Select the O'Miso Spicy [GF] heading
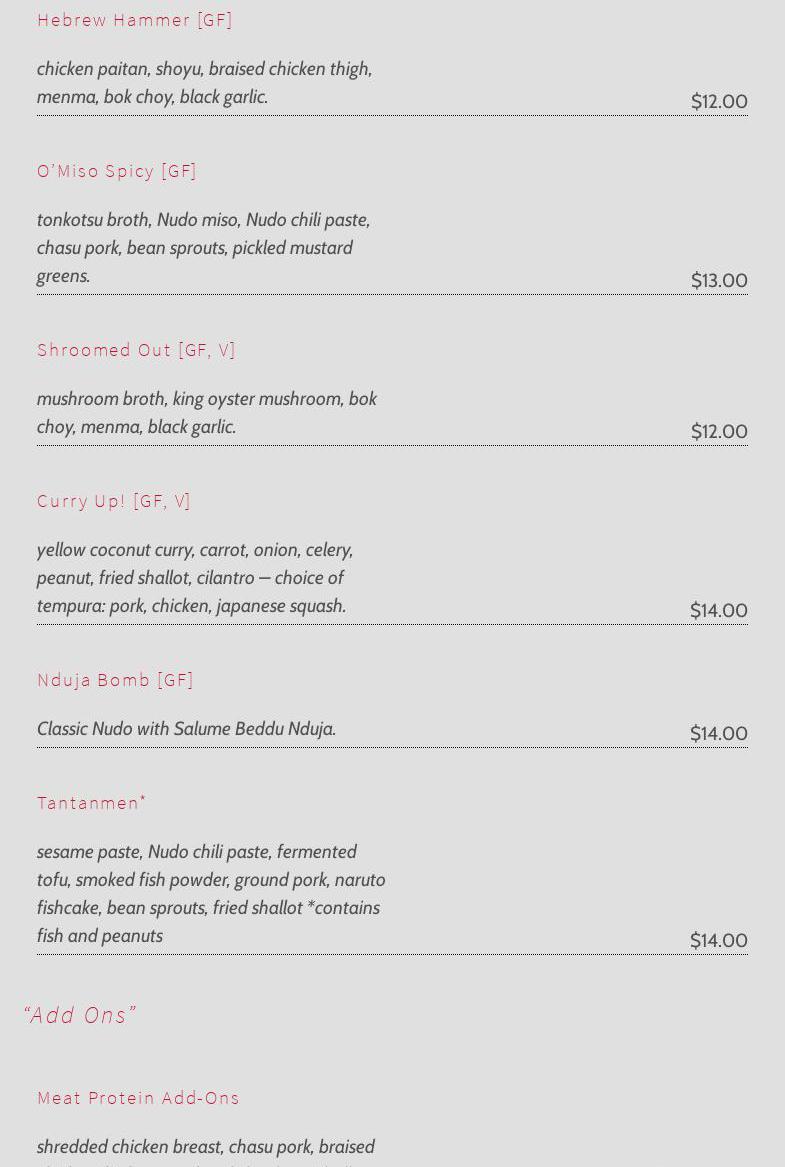785x1167 pixels. pyautogui.click(x=117, y=171)
